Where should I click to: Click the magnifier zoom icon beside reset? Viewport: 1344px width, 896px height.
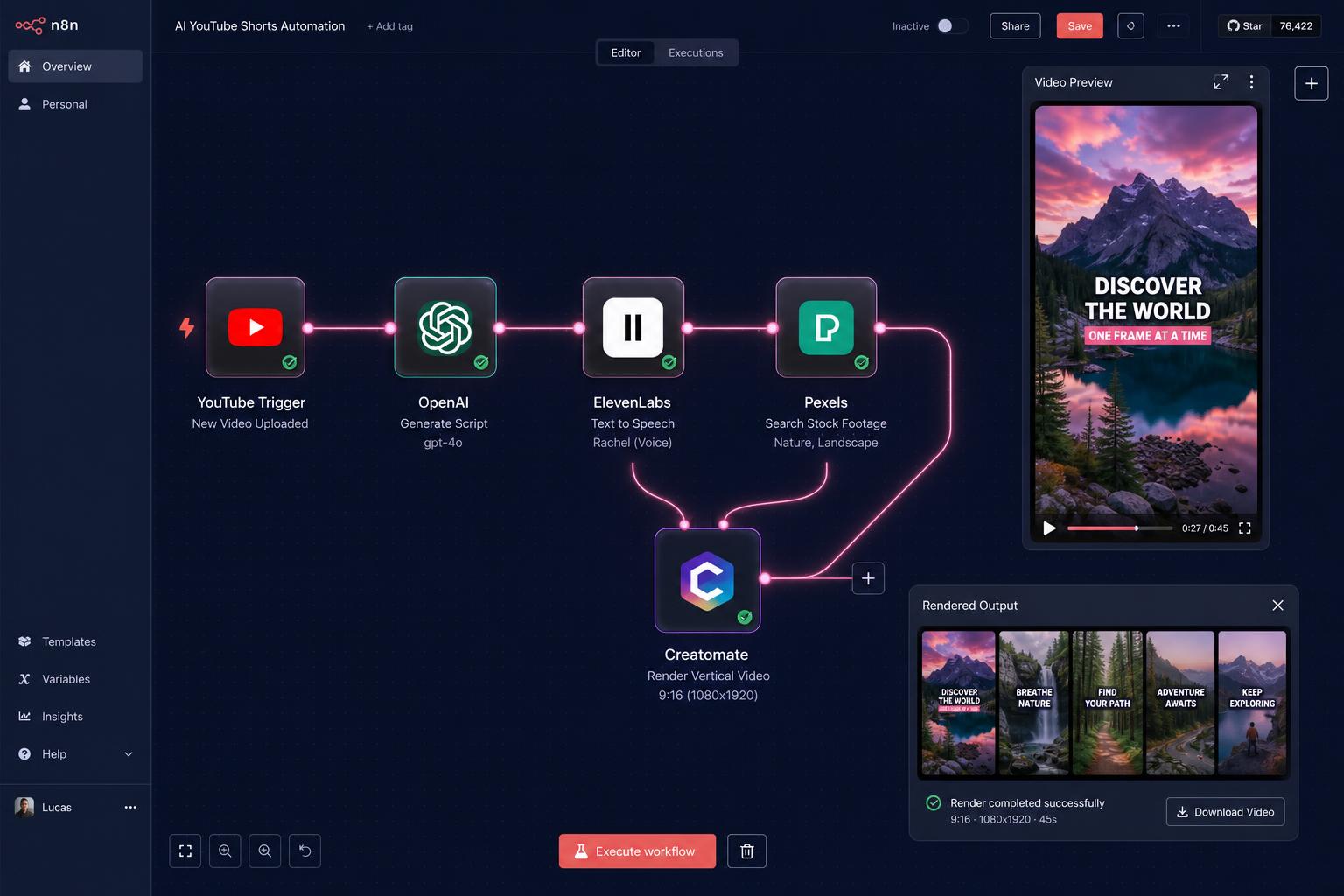264,851
